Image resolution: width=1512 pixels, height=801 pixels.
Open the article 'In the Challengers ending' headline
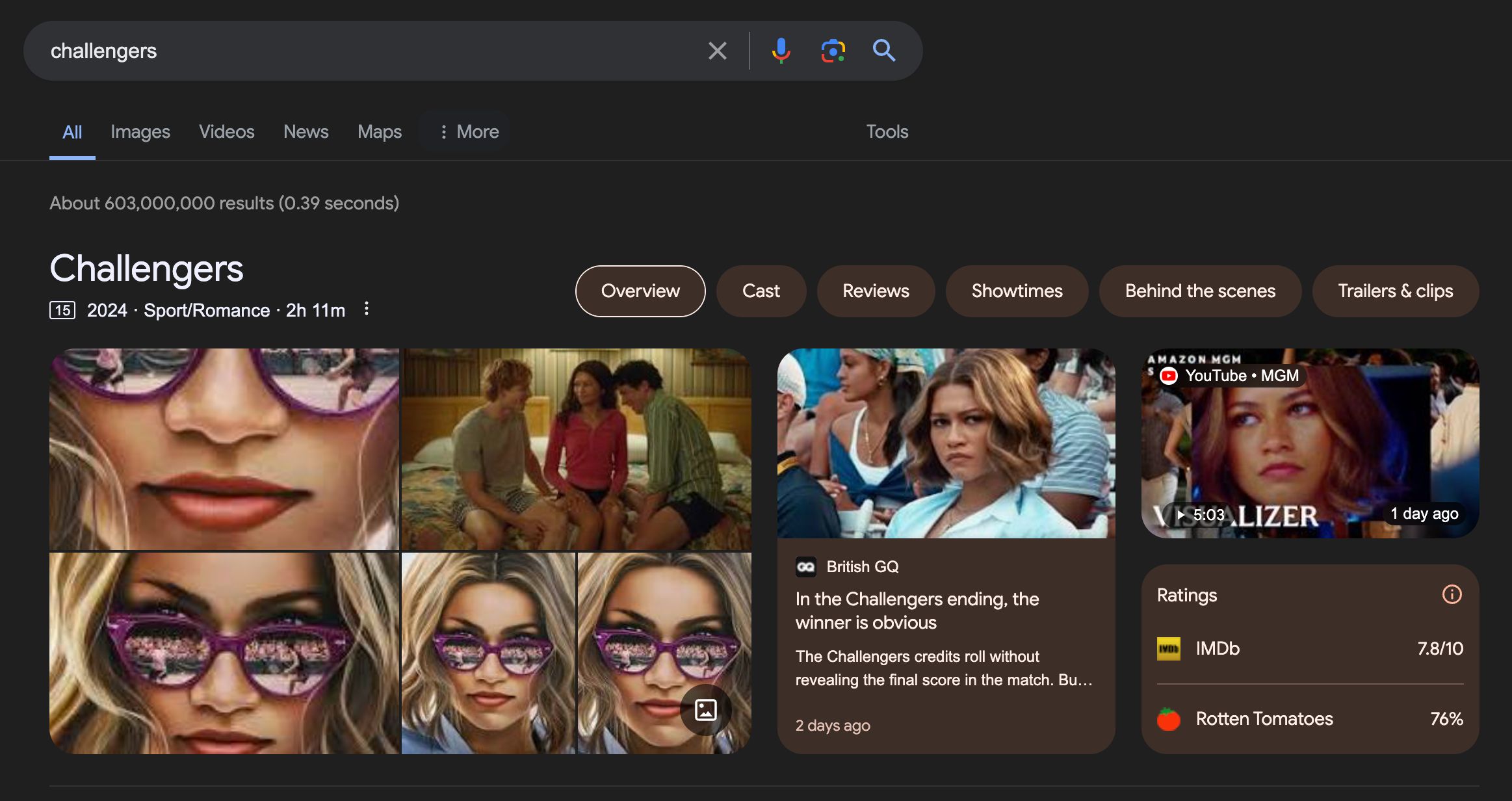coord(917,611)
